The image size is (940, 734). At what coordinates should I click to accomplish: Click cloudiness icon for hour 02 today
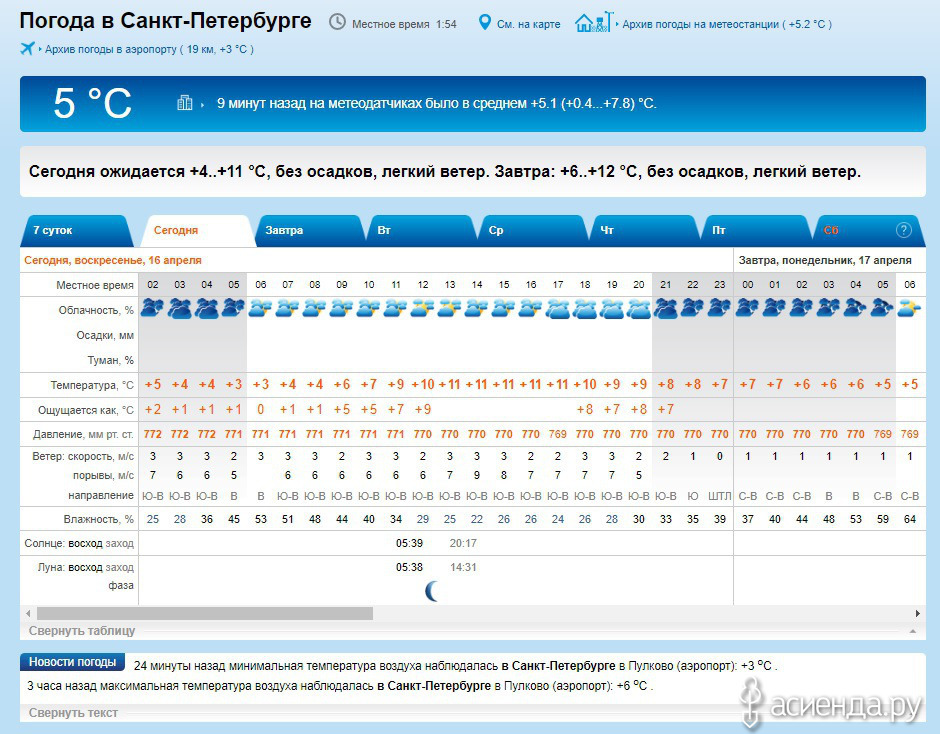152,308
